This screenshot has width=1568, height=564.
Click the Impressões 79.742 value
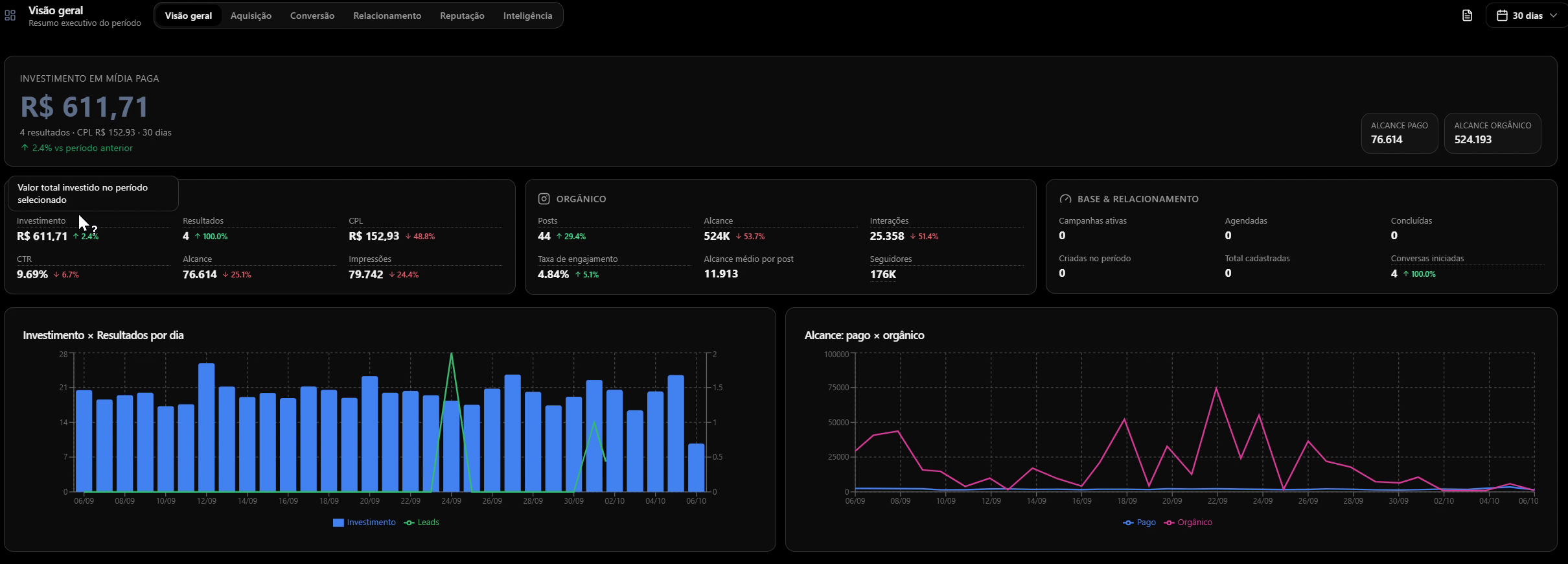click(x=366, y=275)
